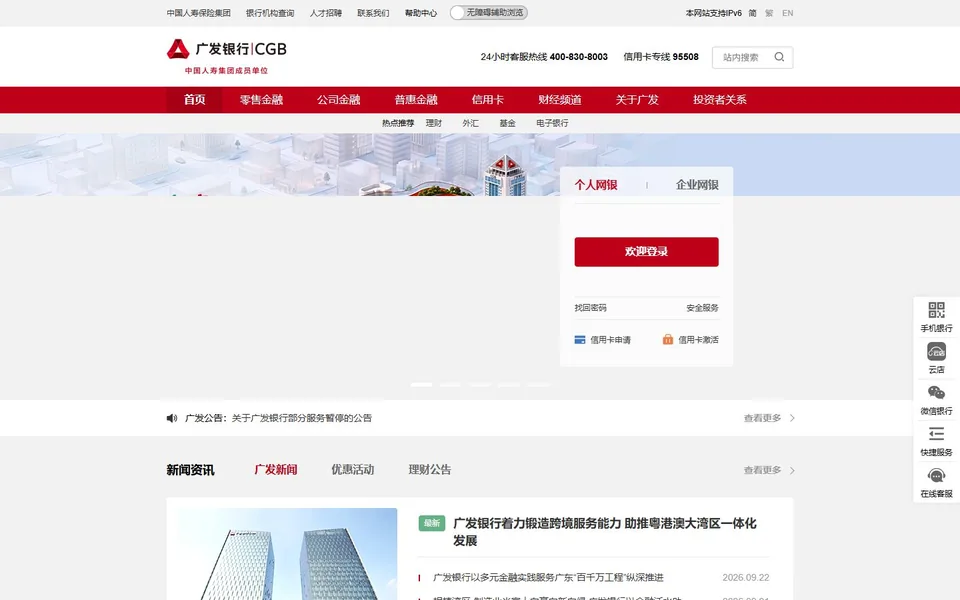Click the 欢迎登录 button

[x=647, y=252]
